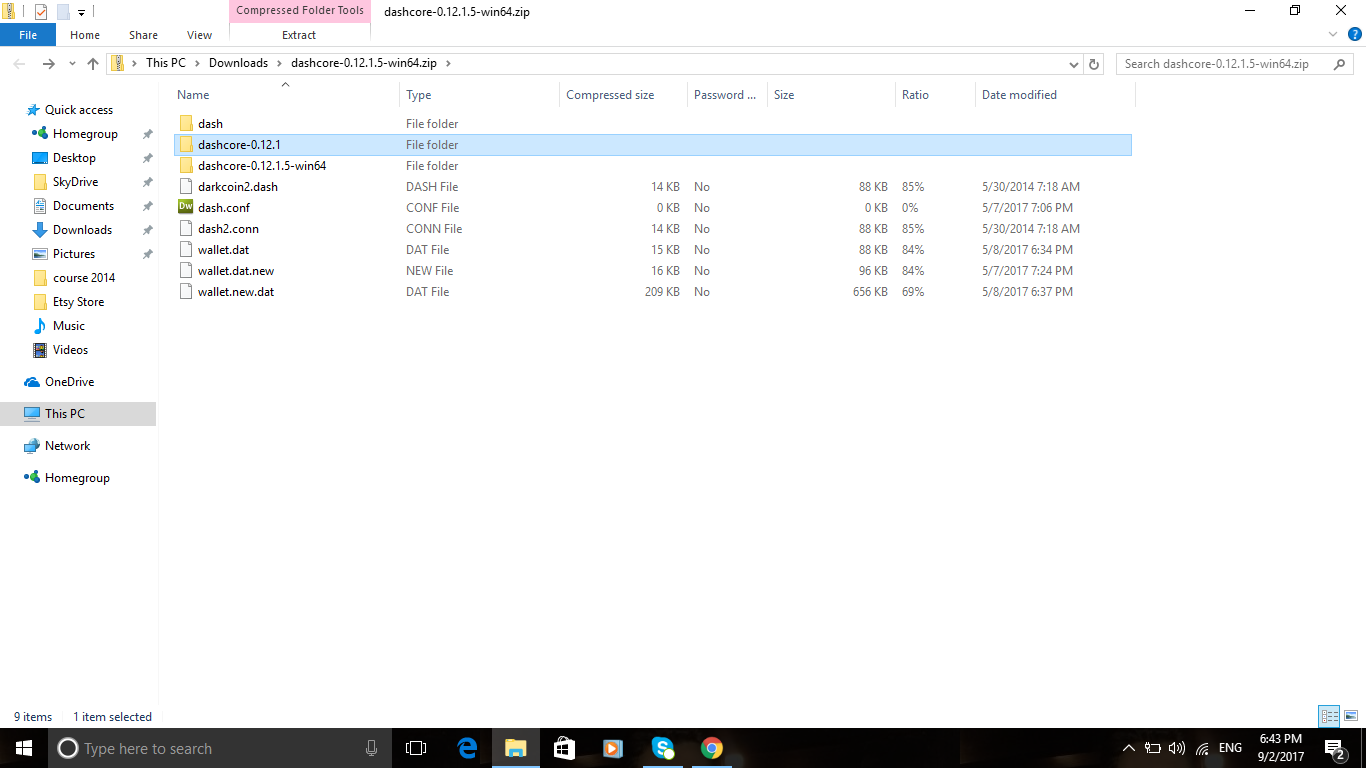Image resolution: width=1366 pixels, height=768 pixels.
Task: Open the Share ribbon tab
Action: pyautogui.click(x=143, y=35)
